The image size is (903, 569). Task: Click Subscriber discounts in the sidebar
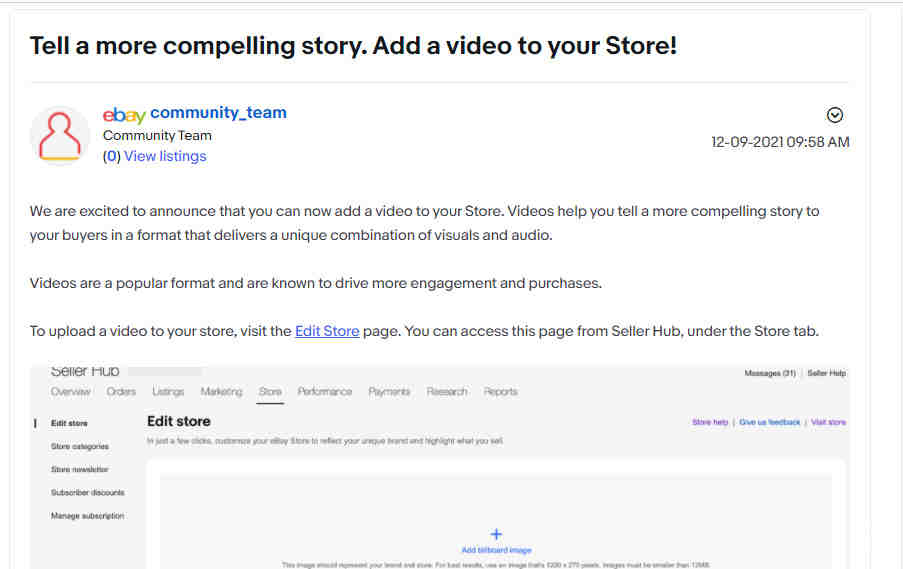[88, 492]
